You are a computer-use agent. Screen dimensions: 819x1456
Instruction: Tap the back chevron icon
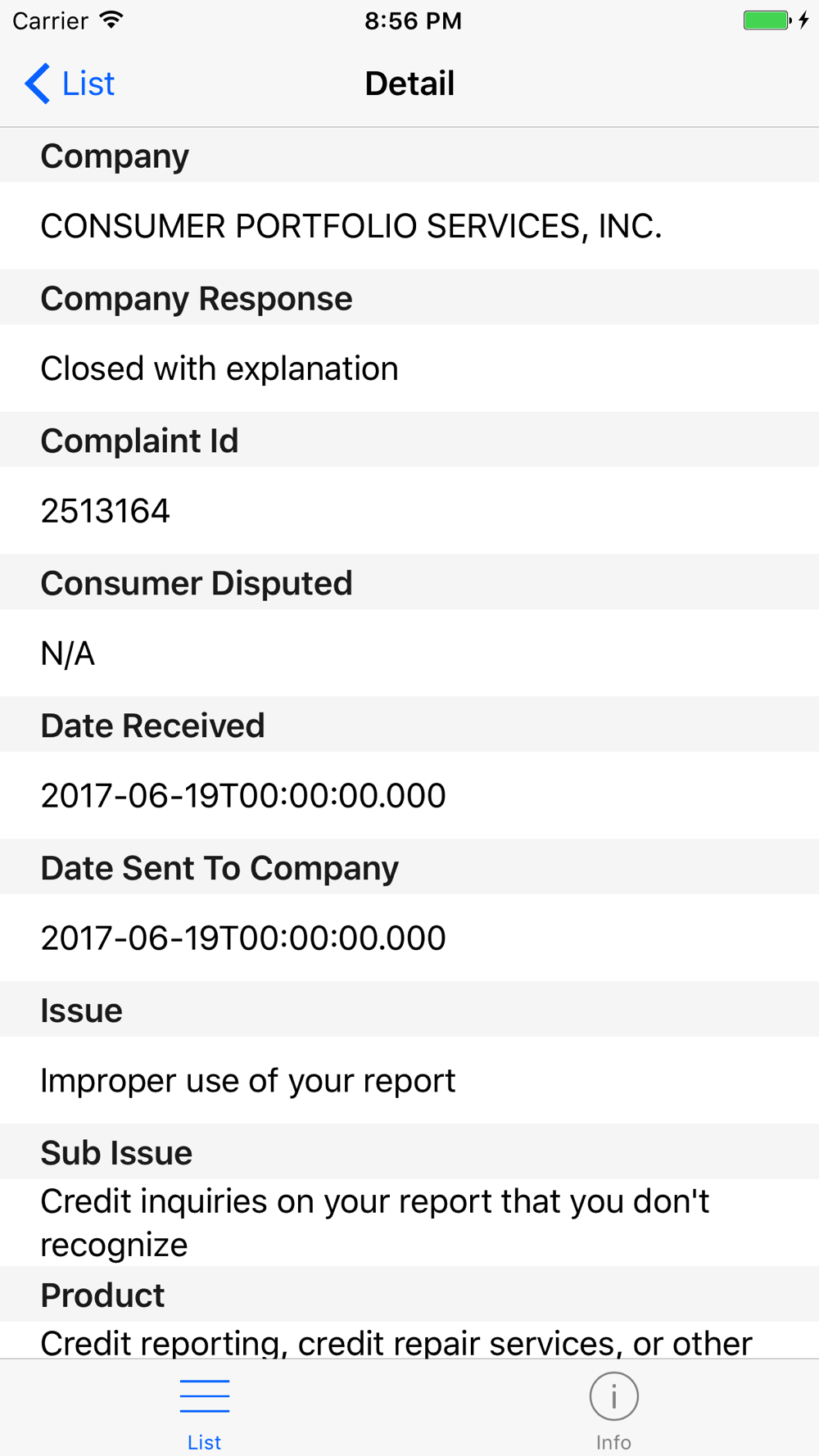coord(38,84)
